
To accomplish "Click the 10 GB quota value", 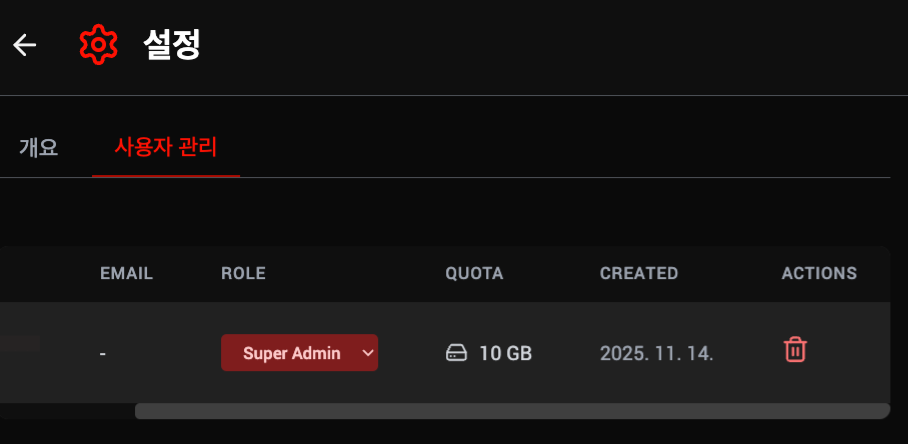I will tap(505, 353).
